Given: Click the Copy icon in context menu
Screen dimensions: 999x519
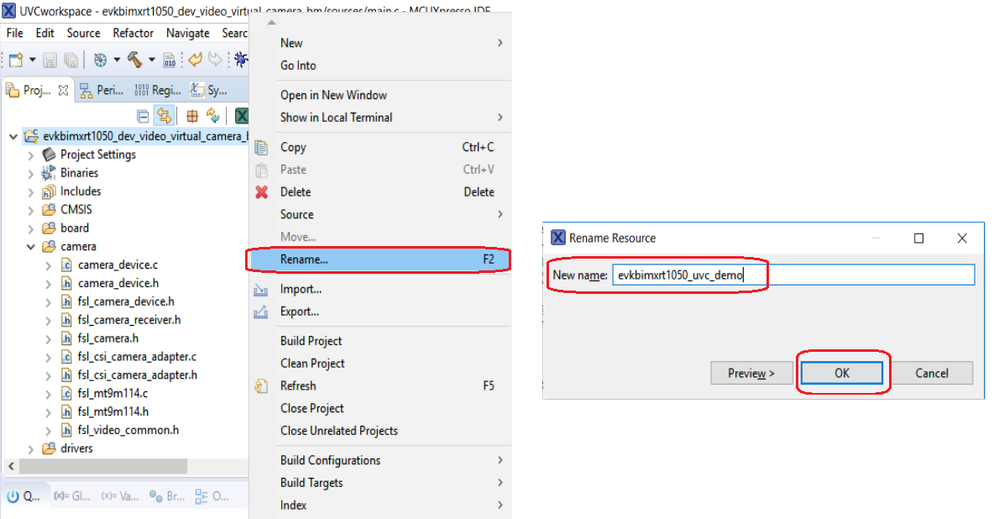Looking at the screenshot, I should tap(262, 147).
